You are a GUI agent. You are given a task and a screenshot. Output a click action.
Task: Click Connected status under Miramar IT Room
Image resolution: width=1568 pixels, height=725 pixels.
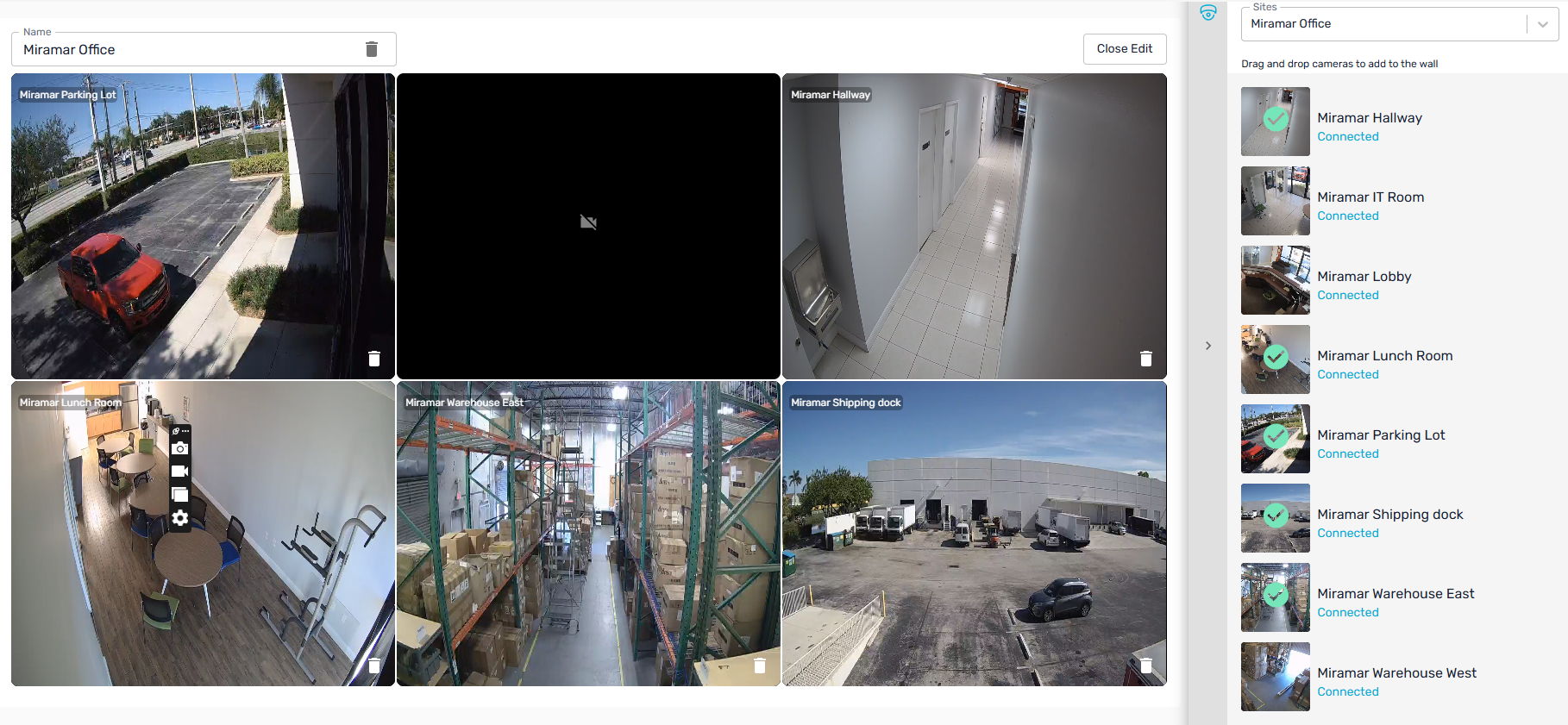pyautogui.click(x=1348, y=216)
